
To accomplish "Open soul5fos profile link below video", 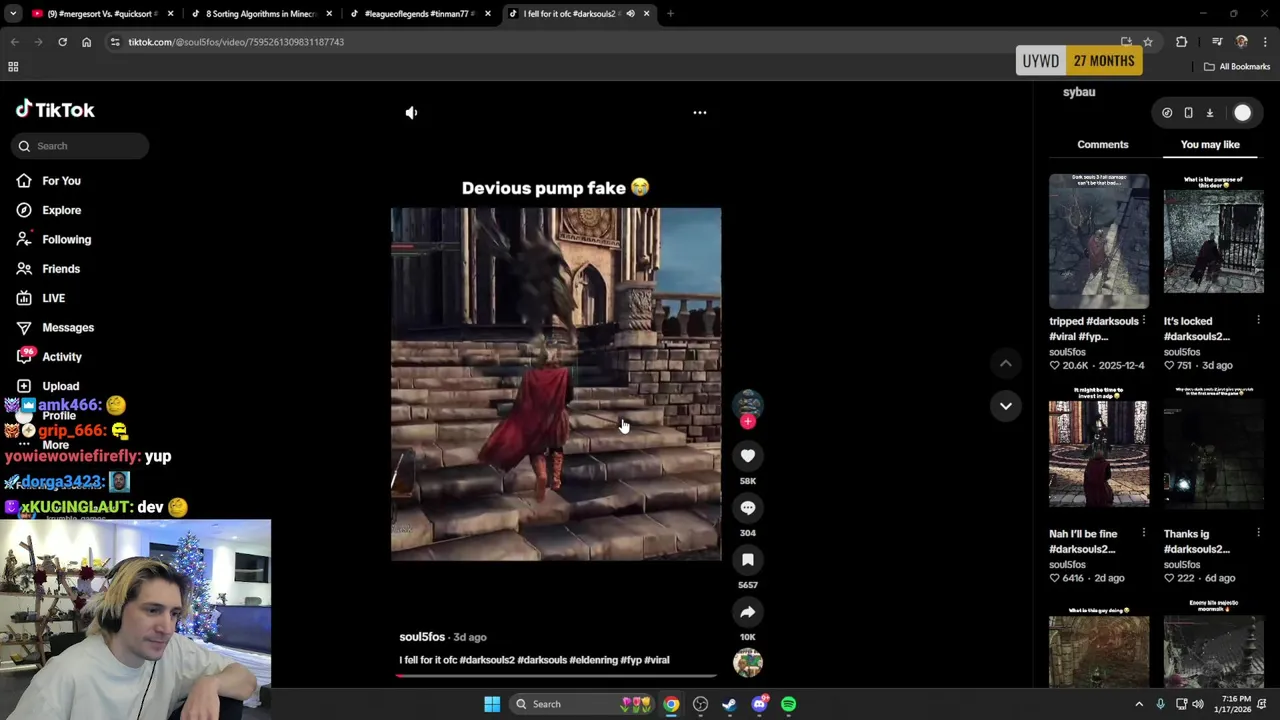I will pos(422,637).
